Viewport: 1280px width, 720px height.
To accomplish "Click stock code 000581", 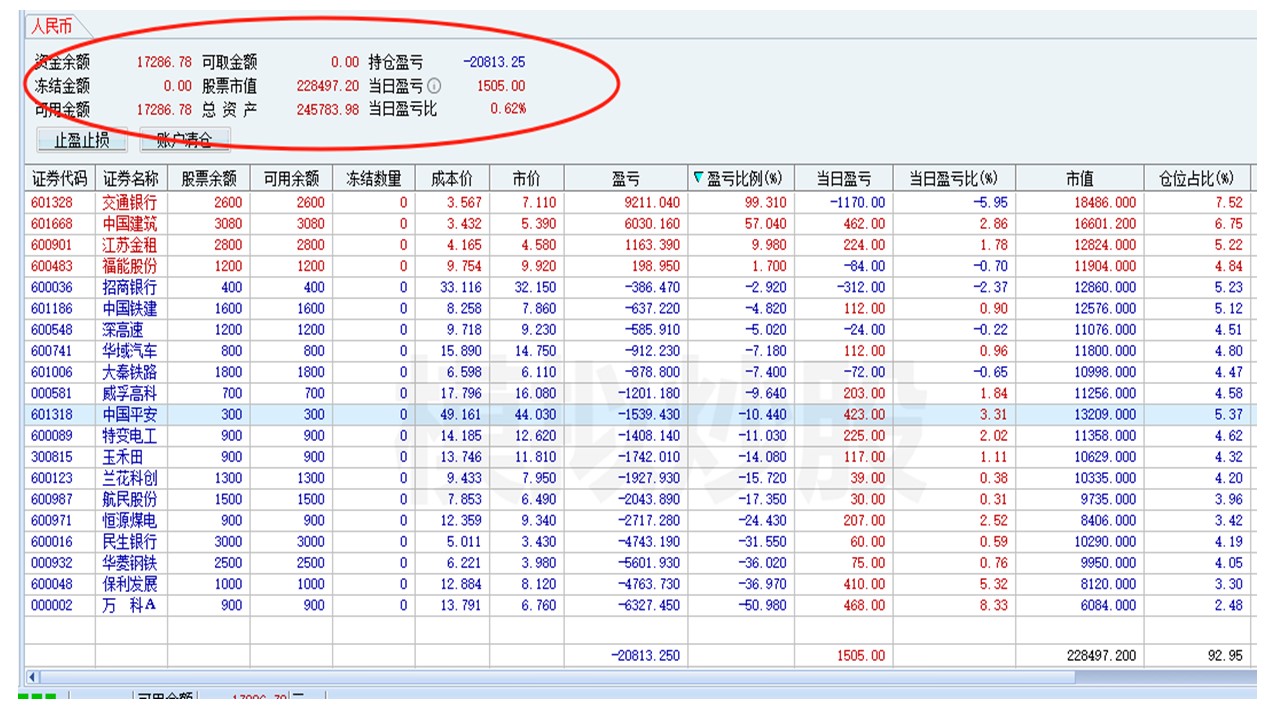I will point(52,394).
